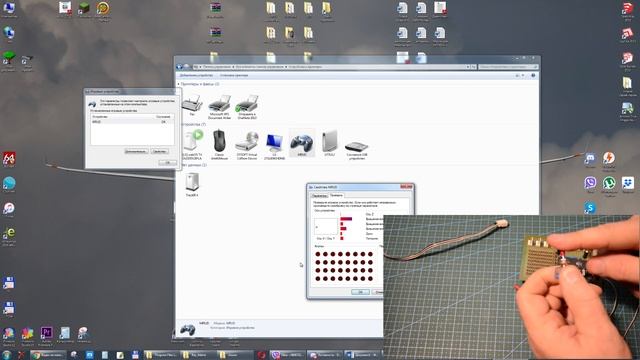Open Discord desktop shortcut

[590, 159]
